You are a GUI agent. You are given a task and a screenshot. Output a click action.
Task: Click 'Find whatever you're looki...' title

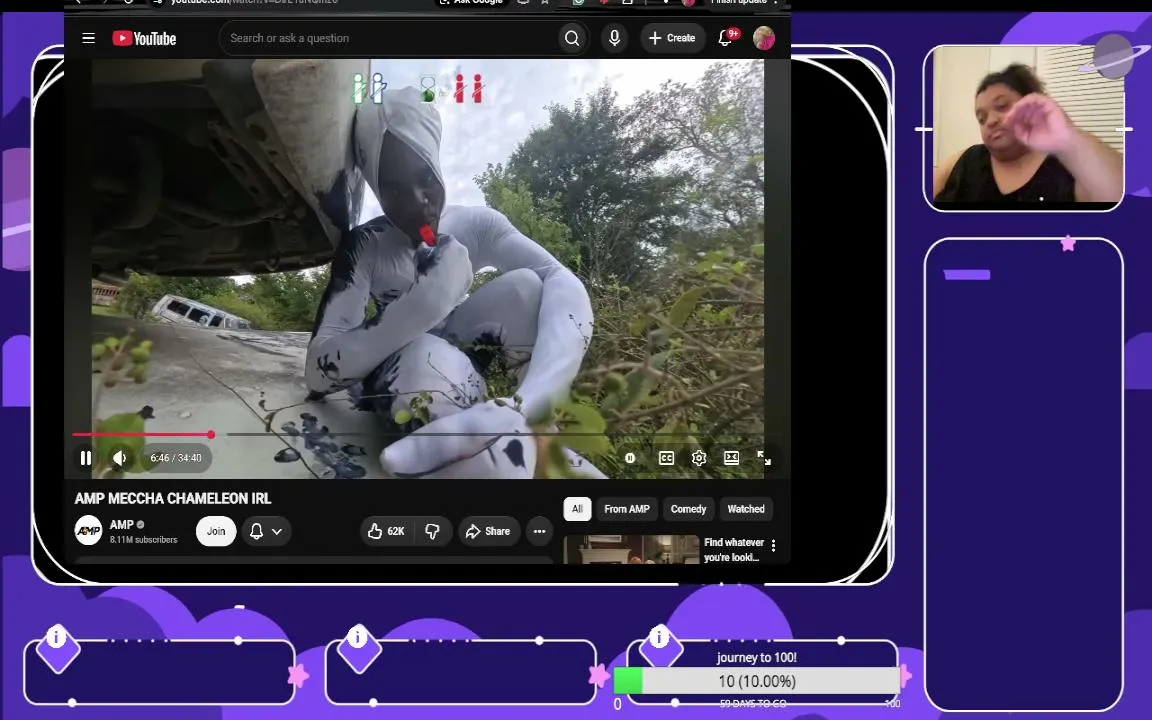point(733,550)
